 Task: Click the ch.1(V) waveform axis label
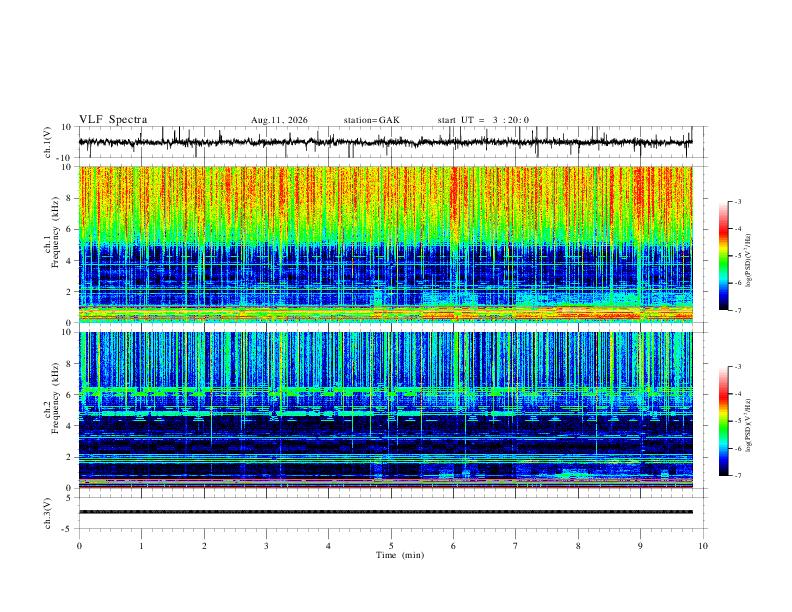48,142
